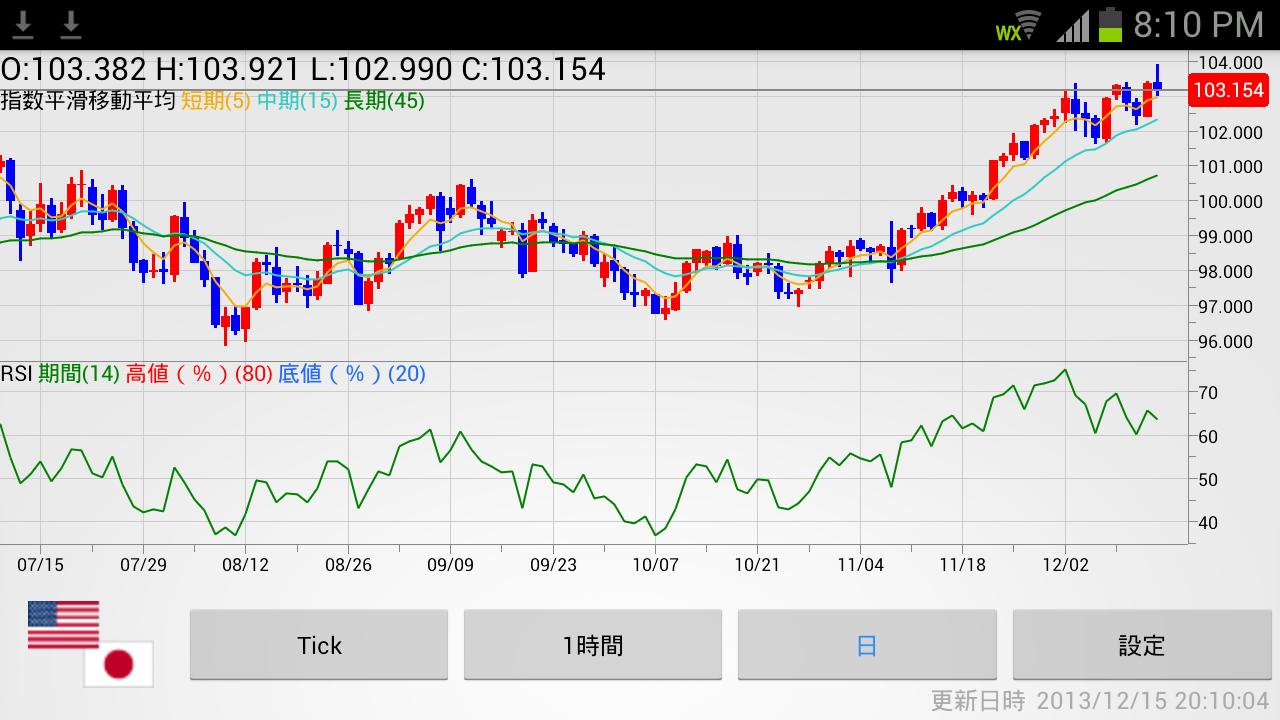The width and height of the screenshot is (1280, 720).
Task: Select the 日 daily timeframe
Action: 867,645
